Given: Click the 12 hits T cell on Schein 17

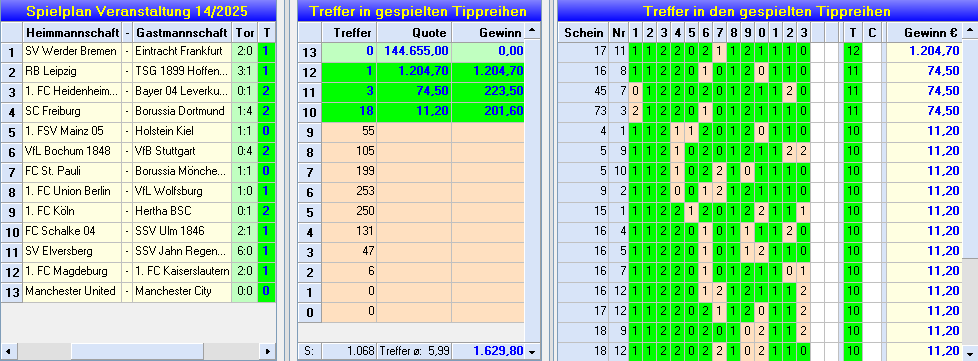Looking at the screenshot, I should click(x=853, y=51).
